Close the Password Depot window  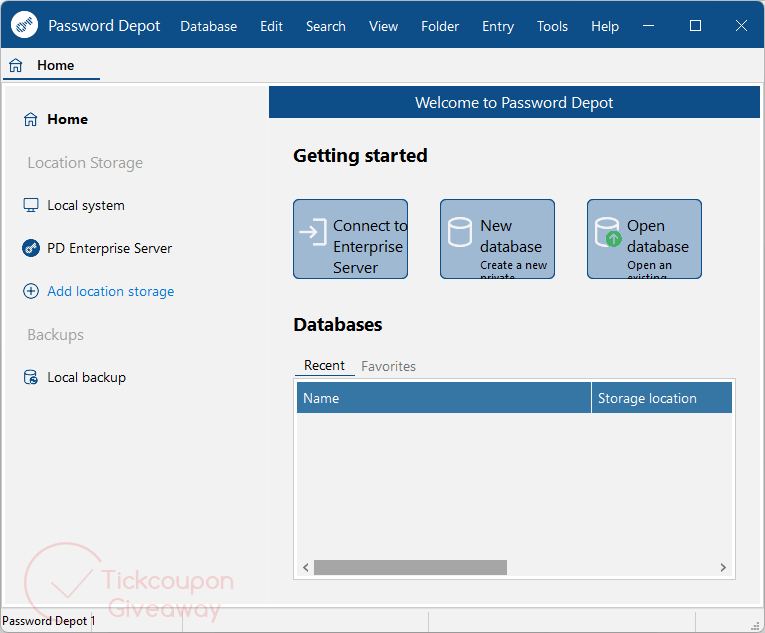(x=741, y=25)
